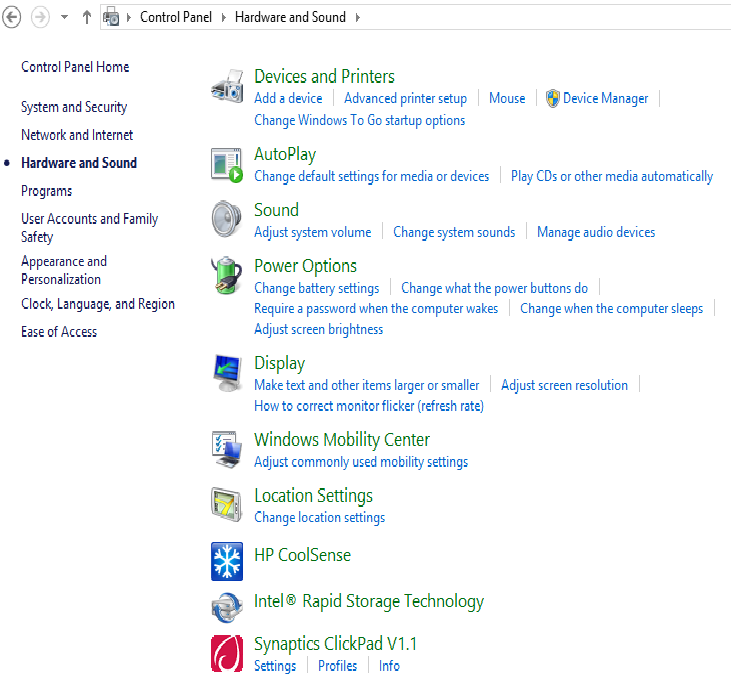731x684 pixels.
Task: Click the AutoPlay icon
Action: [227, 165]
